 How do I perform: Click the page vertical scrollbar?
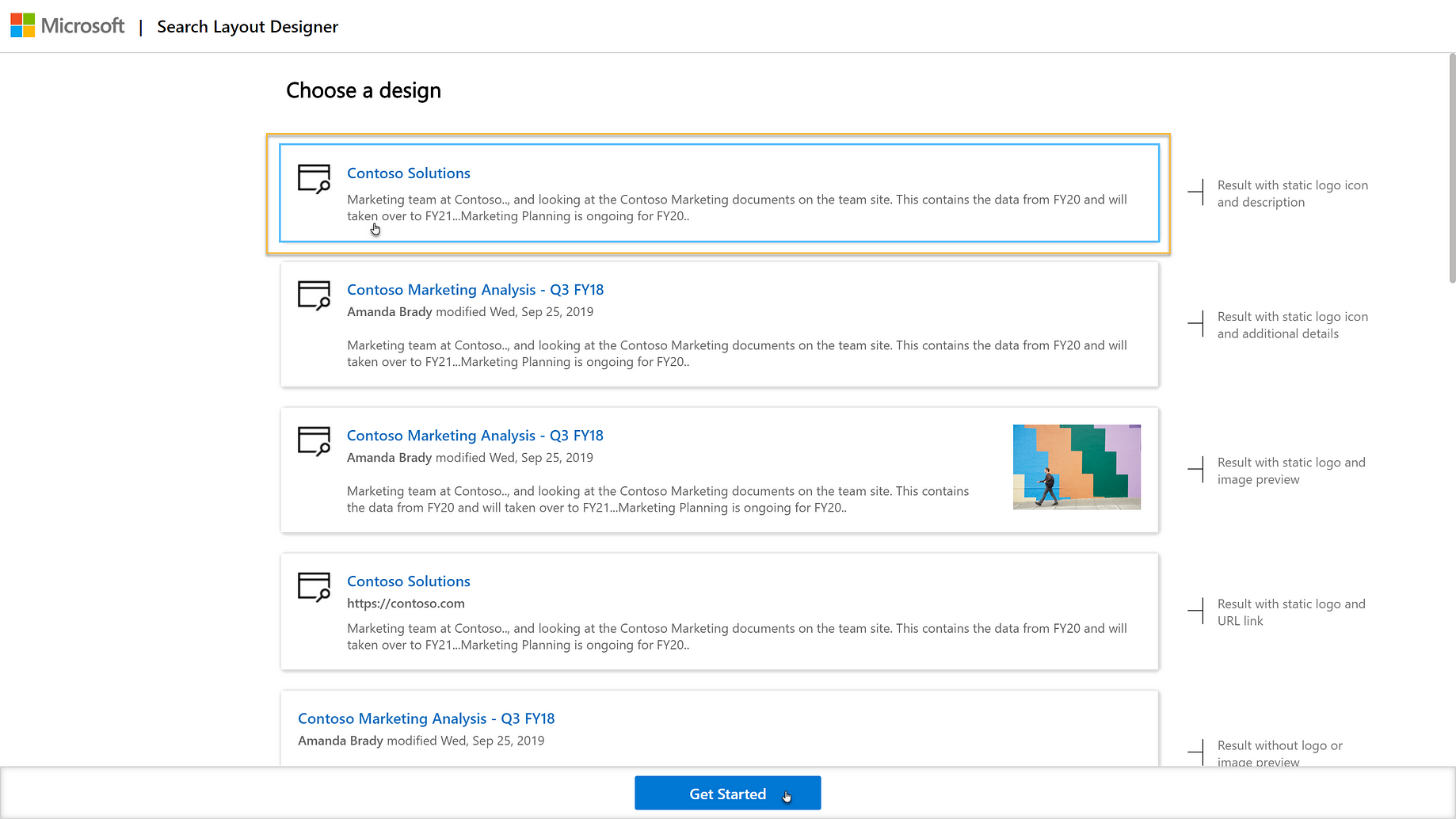[x=1451, y=168]
